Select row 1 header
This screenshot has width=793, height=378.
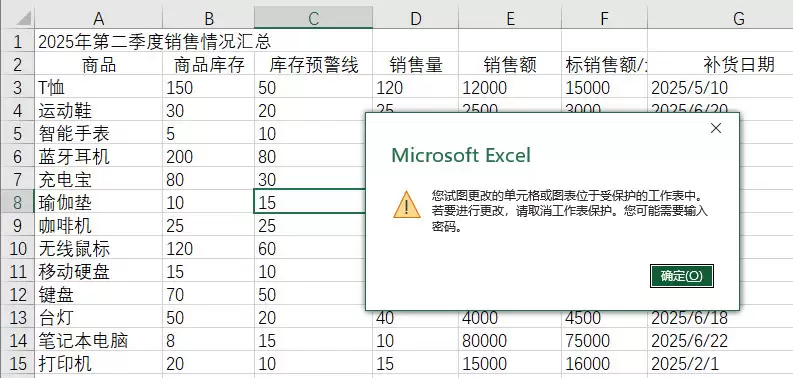[x=17, y=41]
